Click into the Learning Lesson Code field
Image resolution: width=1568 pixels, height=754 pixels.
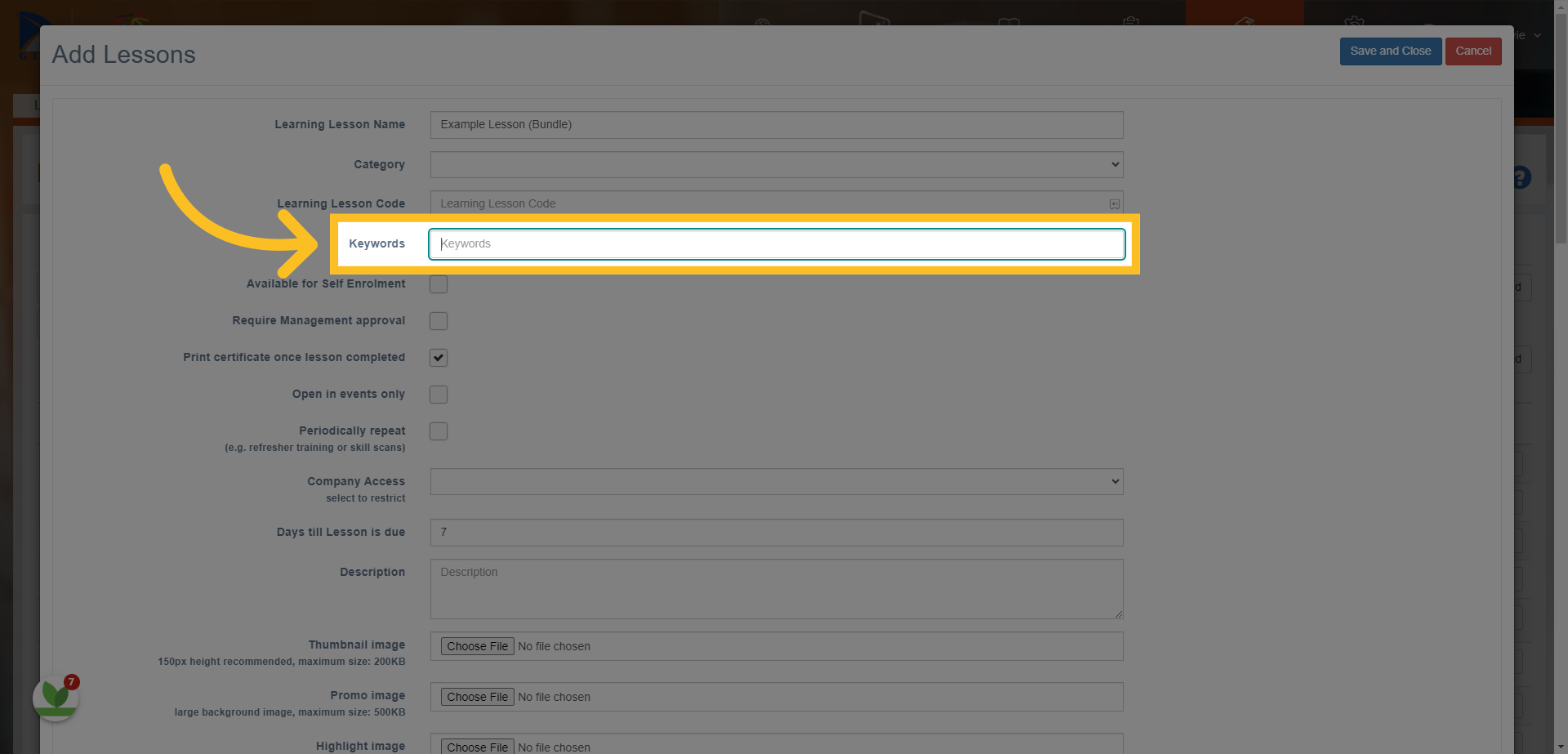click(777, 203)
